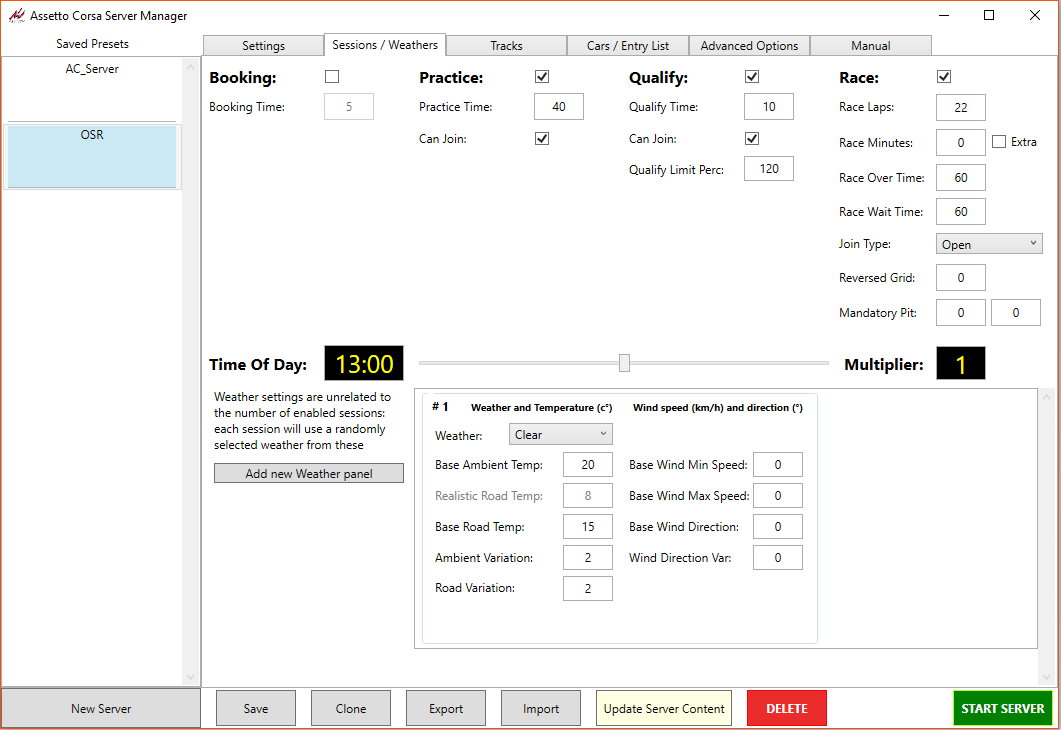Image resolution: width=1061 pixels, height=730 pixels.
Task: Click the Base Wind Min Speed field
Action: (x=777, y=464)
